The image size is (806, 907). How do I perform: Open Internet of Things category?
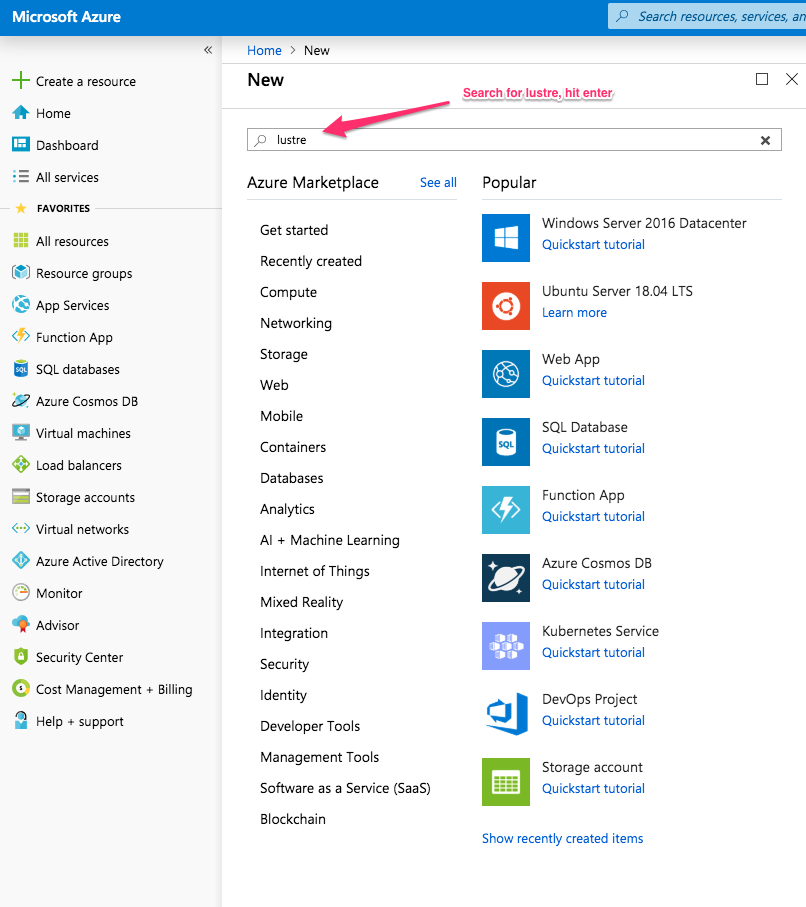315,571
